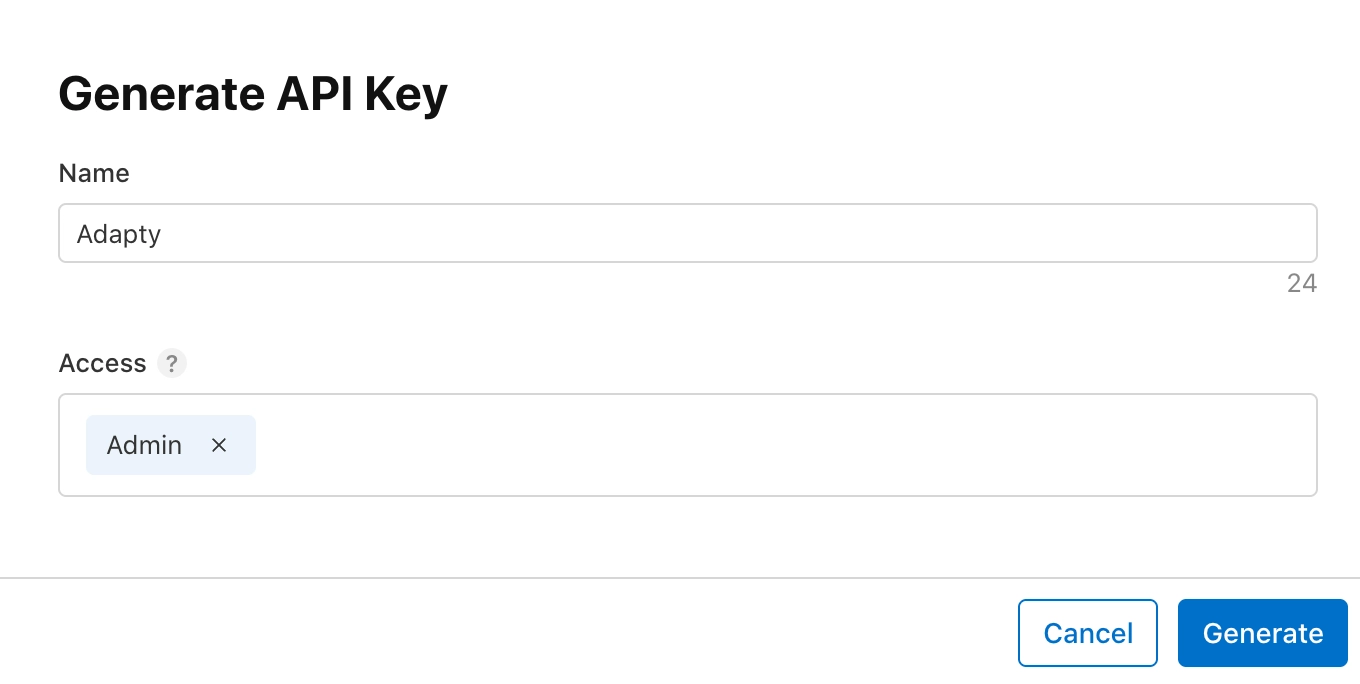The width and height of the screenshot is (1360, 684).
Task: Click inside the Name text field
Action: pyautogui.click(x=688, y=233)
